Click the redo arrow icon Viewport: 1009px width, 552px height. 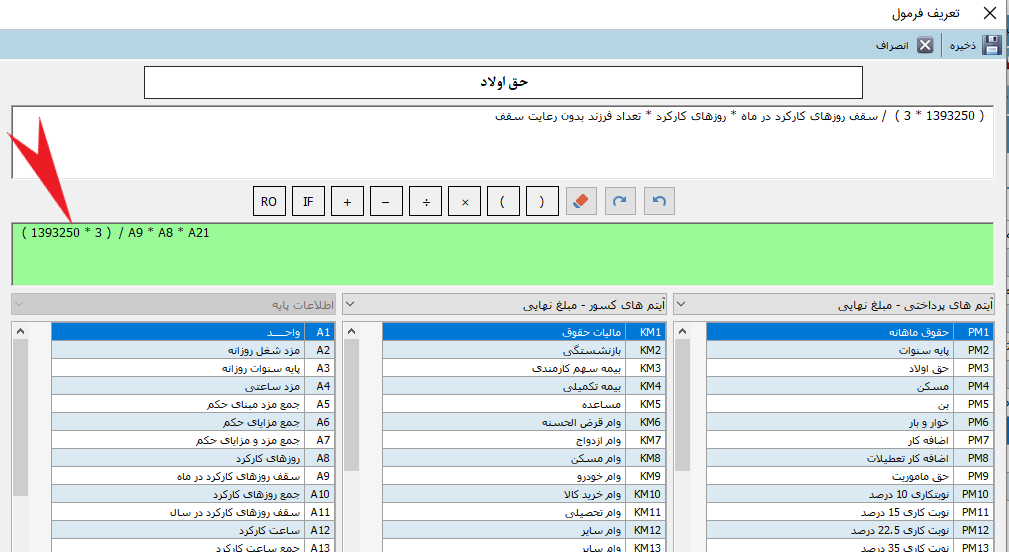click(620, 202)
